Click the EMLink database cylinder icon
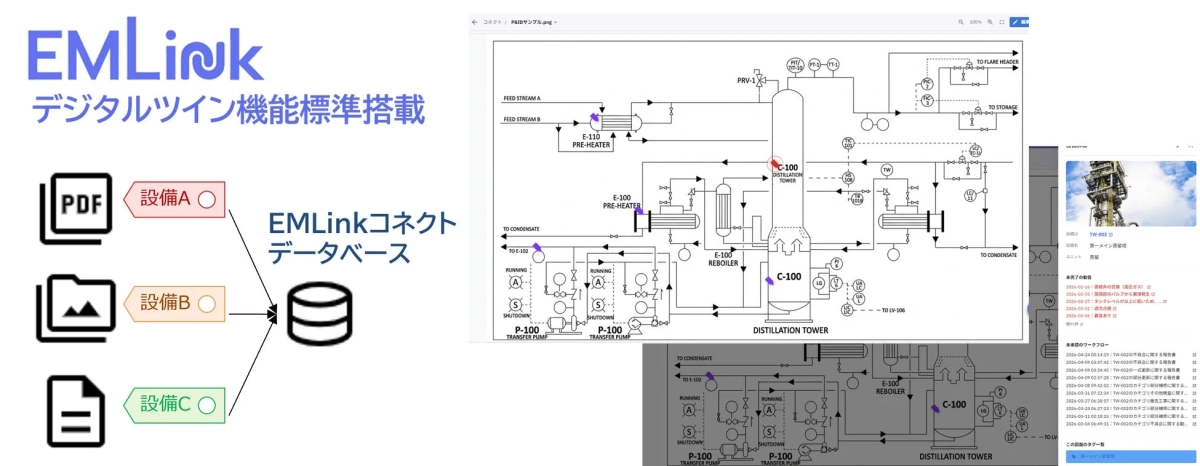This screenshot has height=466, width=1200. (x=312, y=316)
